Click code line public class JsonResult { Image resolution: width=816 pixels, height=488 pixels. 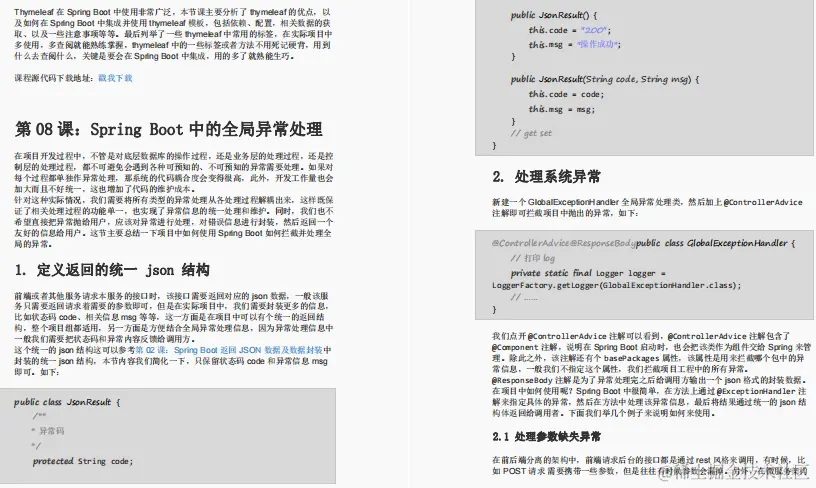67,402
